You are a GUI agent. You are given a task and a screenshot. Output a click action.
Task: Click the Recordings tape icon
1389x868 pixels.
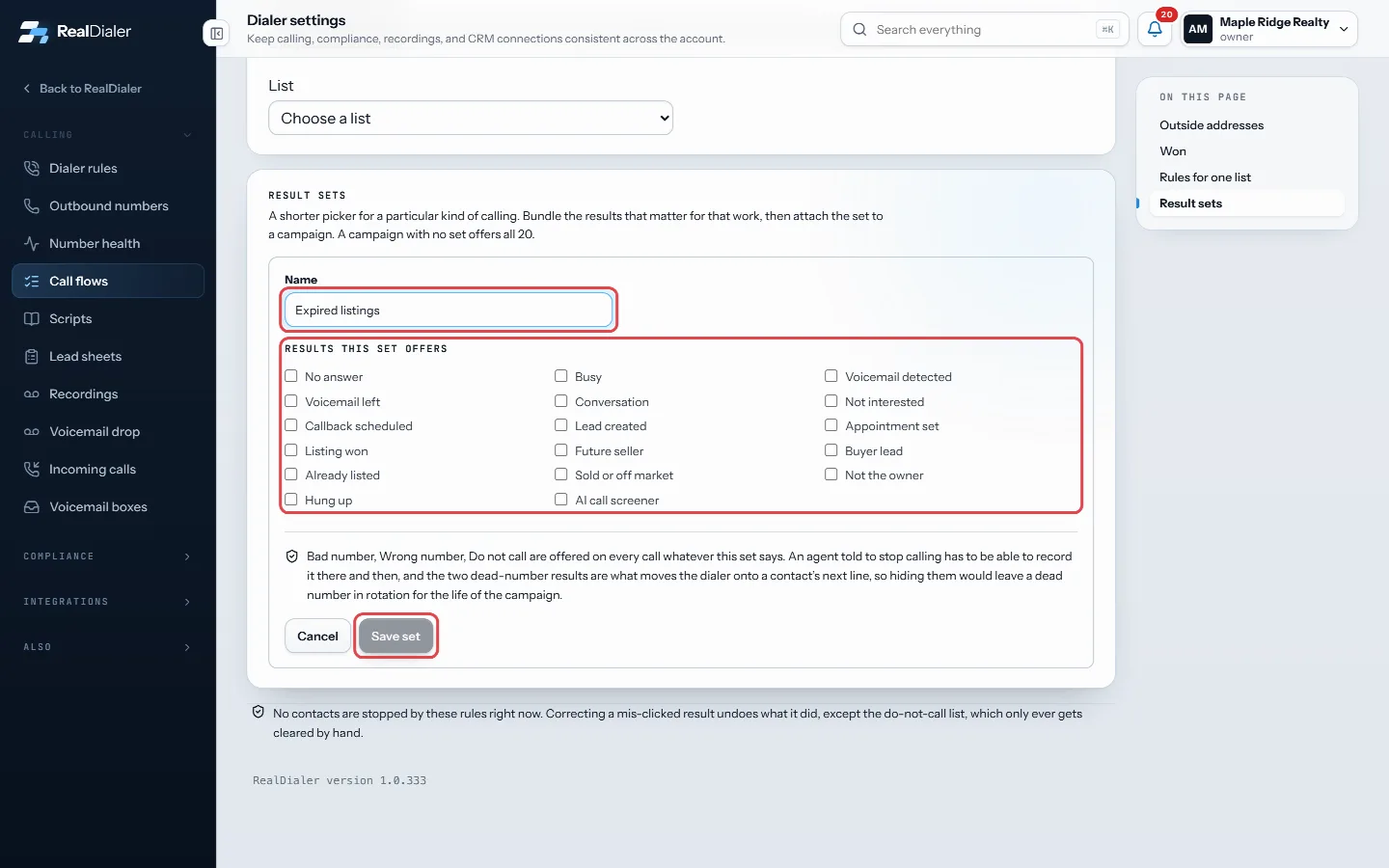pos(32,393)
